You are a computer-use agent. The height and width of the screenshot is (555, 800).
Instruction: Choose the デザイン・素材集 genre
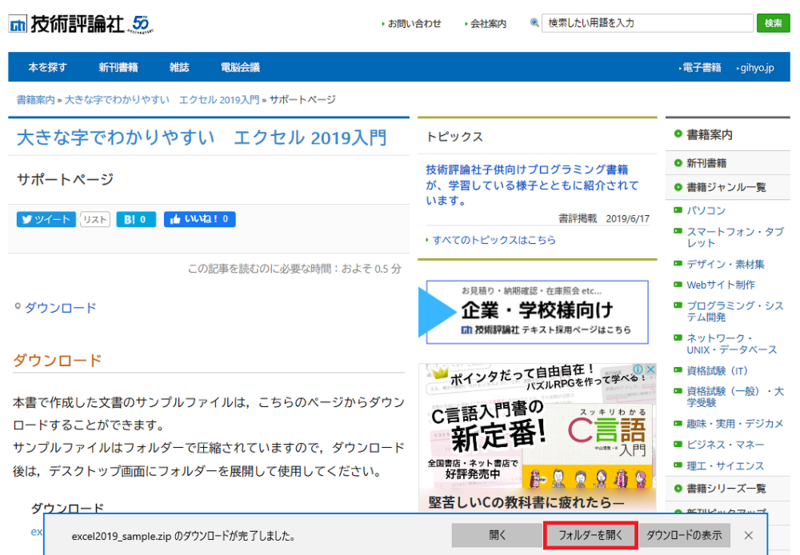click(x=725, y=264)
